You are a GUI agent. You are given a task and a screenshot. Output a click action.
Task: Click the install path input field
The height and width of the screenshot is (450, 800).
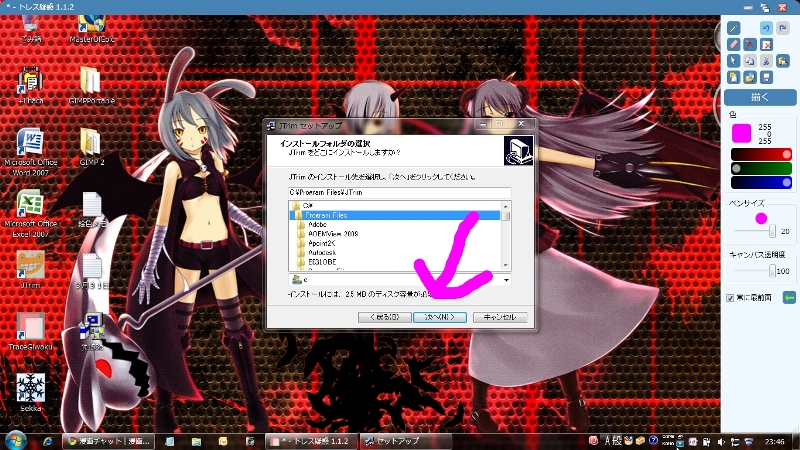[399, 192]
